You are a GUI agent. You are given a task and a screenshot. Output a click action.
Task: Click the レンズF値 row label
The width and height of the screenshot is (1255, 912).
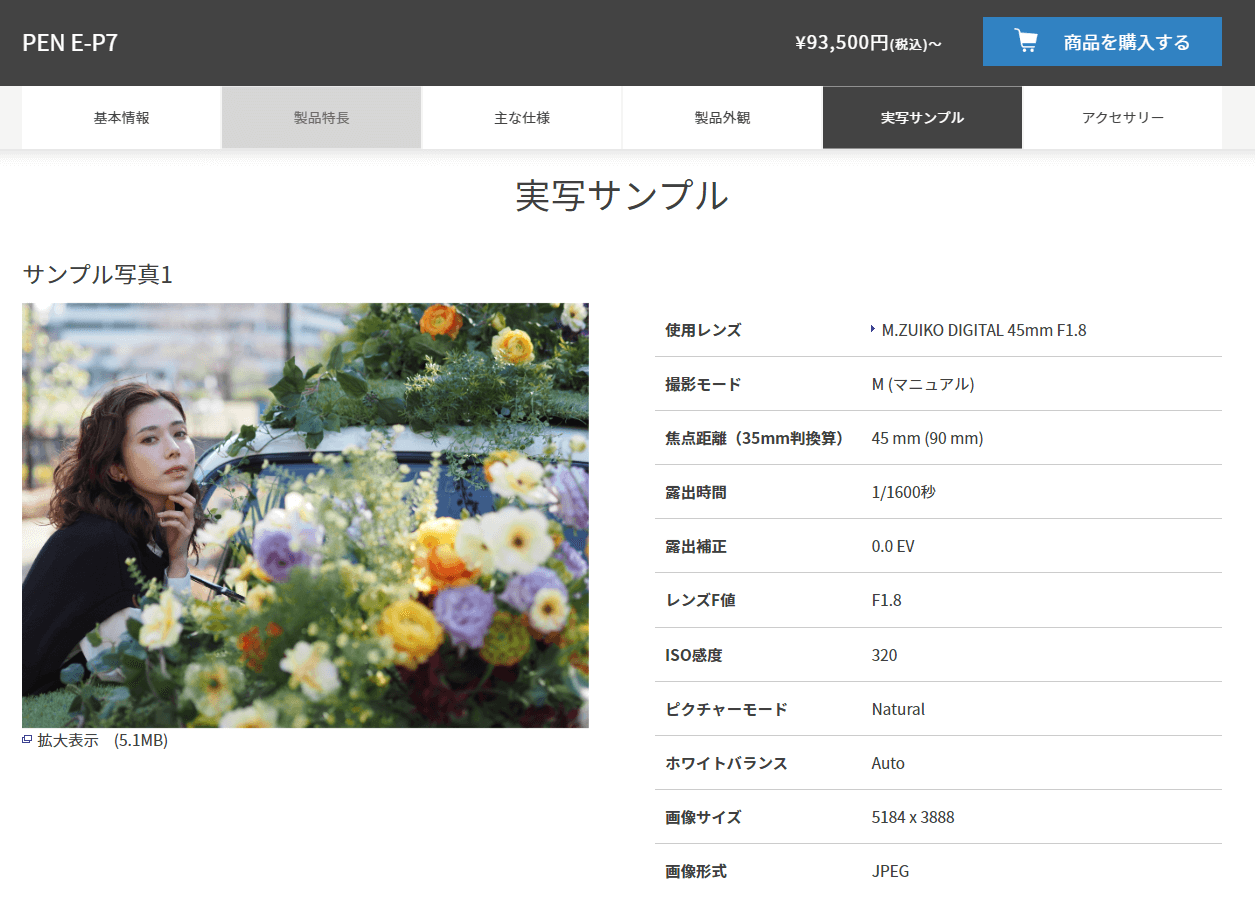[700, 600]
